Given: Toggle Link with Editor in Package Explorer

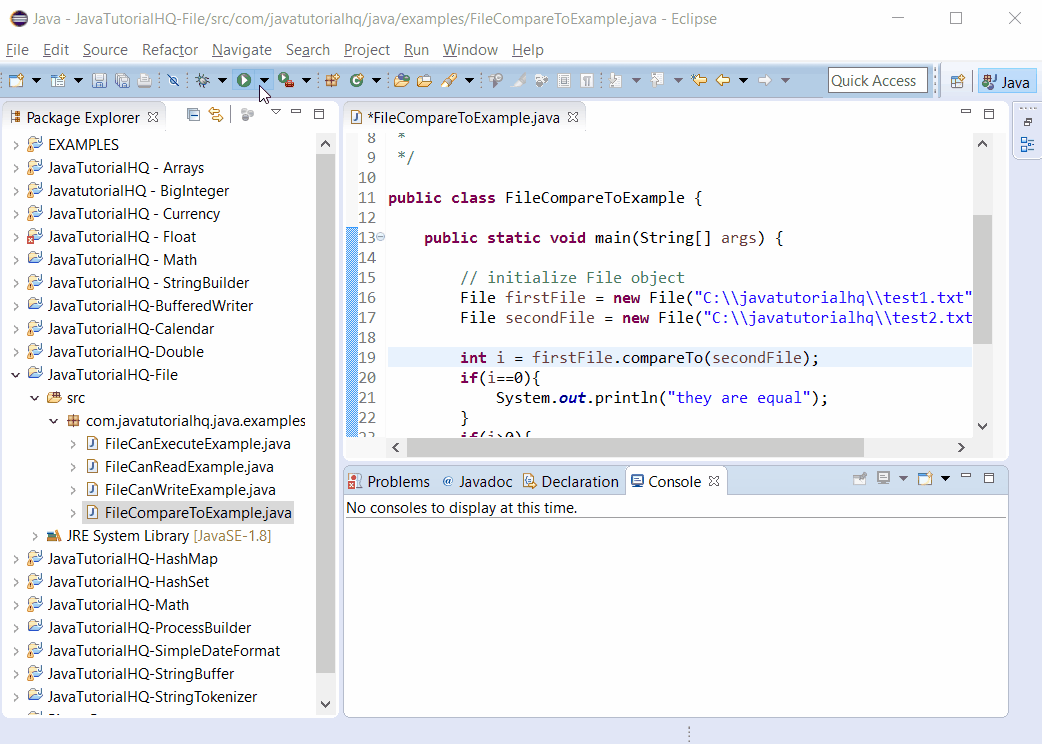Looking at the screenshot, I should pos(216,115).
